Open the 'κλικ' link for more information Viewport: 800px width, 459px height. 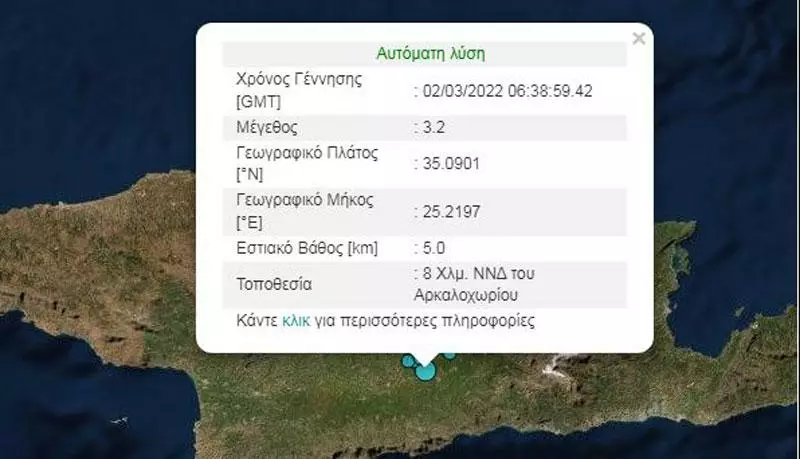[295, 321]
